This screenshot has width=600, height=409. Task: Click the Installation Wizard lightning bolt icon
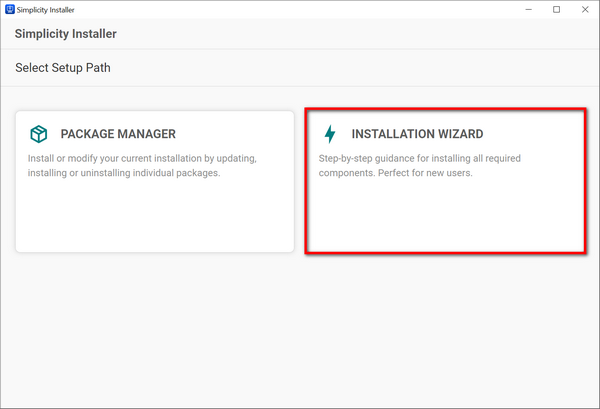pyautogui.click(x=330, y=134)
